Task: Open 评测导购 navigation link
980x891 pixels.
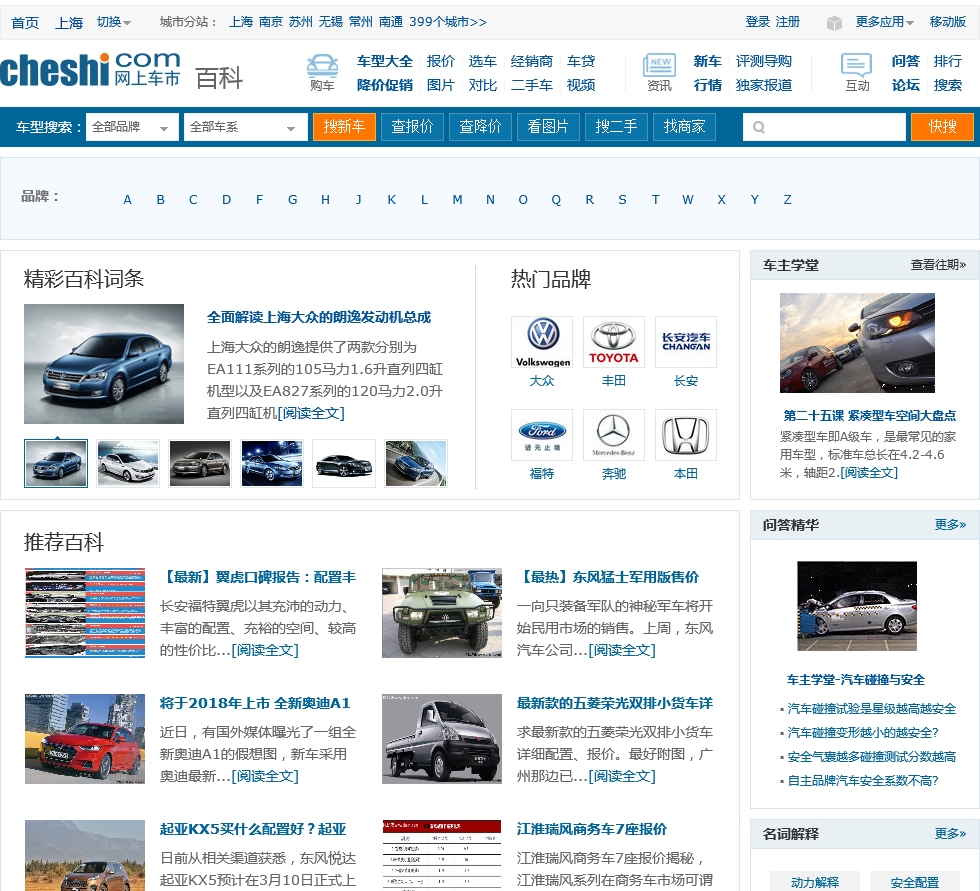Action: pyautogui.click(x=763, y=61)
